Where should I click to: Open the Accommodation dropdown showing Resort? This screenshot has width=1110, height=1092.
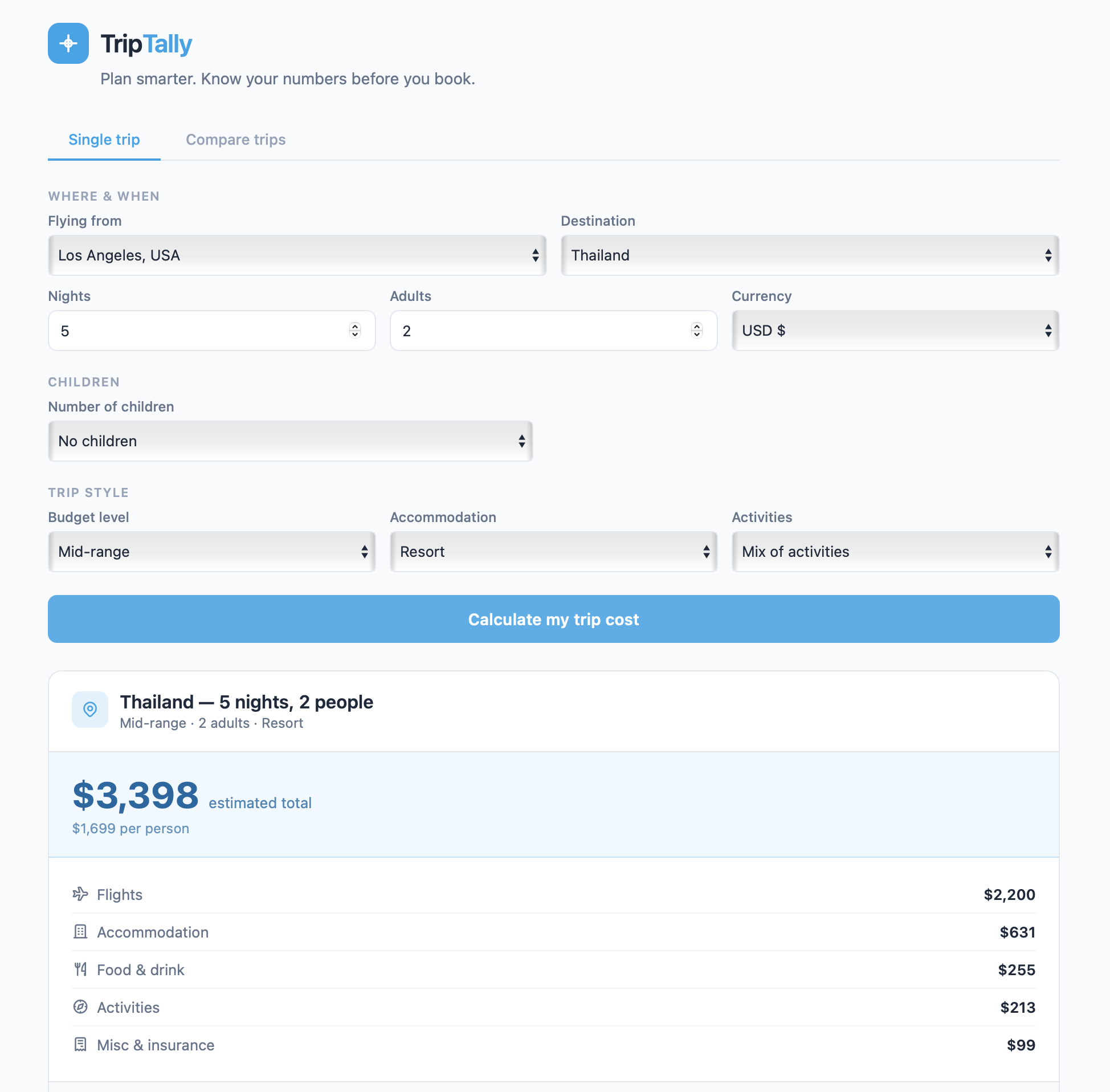coord(553,552)
